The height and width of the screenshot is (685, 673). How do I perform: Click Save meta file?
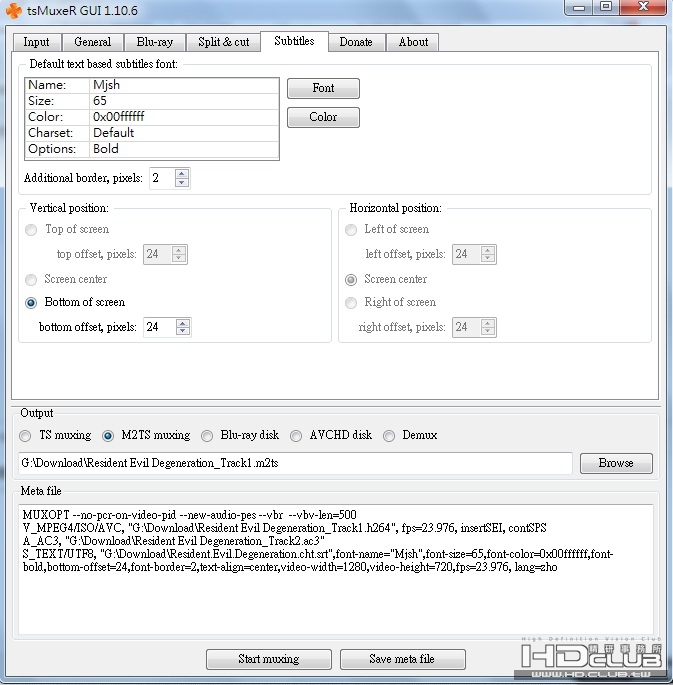click(402, 659)
